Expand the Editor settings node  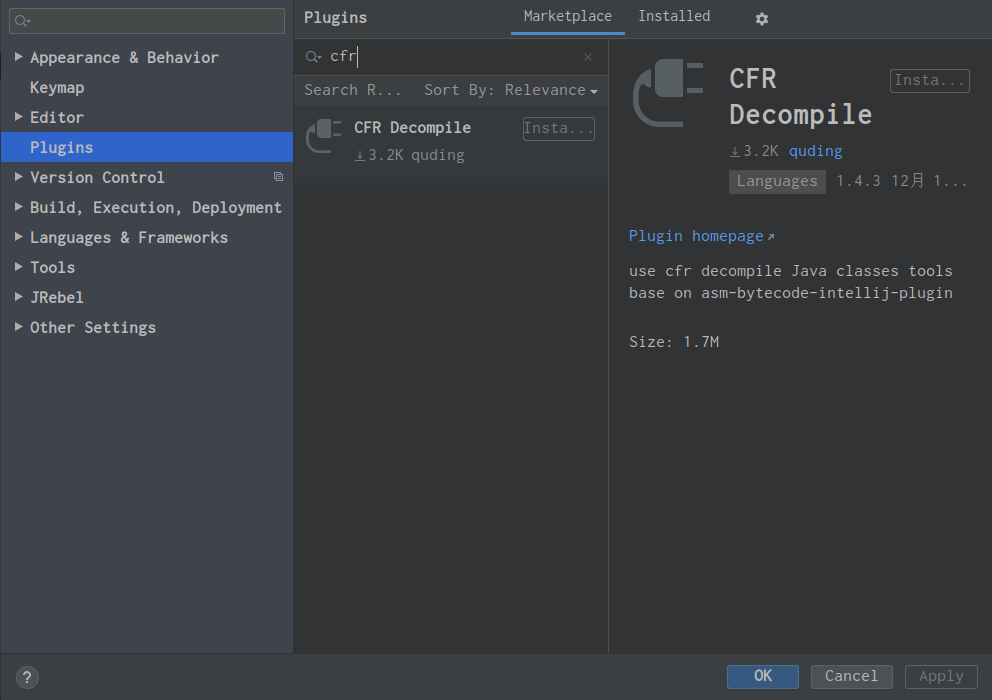pyautogui.click(x=18, y=117)
